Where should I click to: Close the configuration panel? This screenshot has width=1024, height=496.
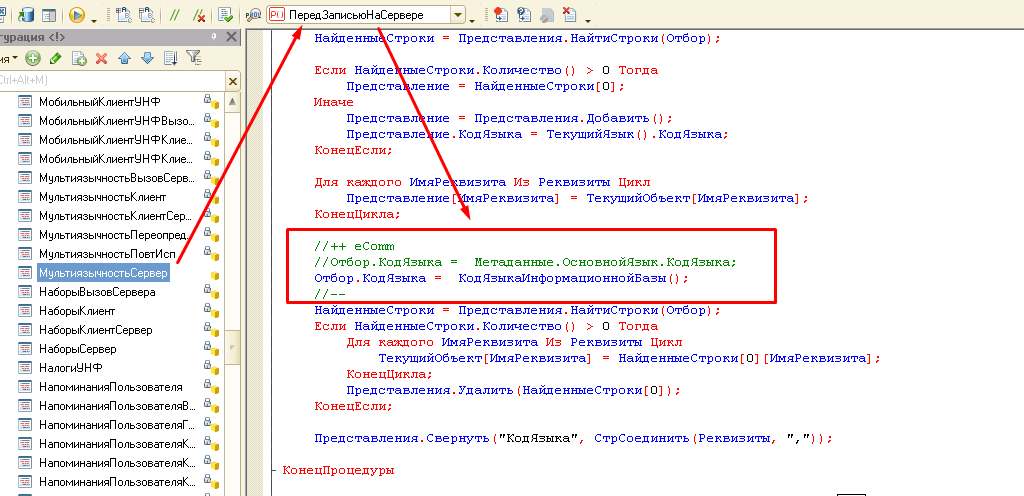click(x=232, y=36)
